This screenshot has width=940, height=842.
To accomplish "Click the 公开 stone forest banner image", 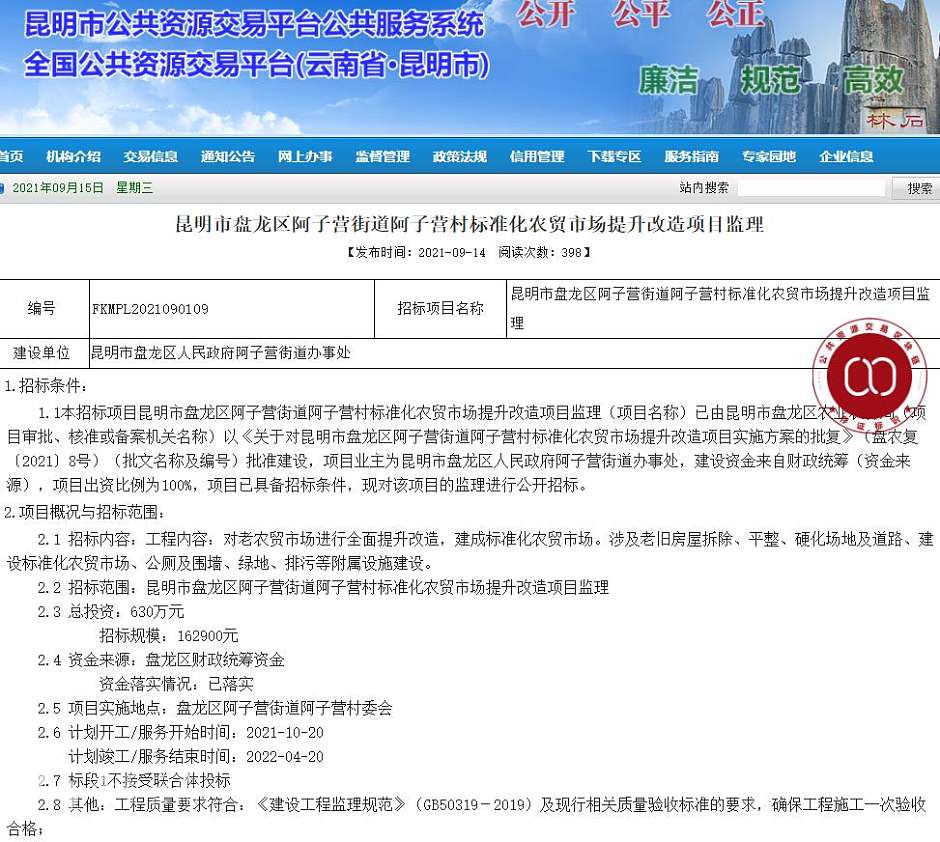I will pos(549,16).
